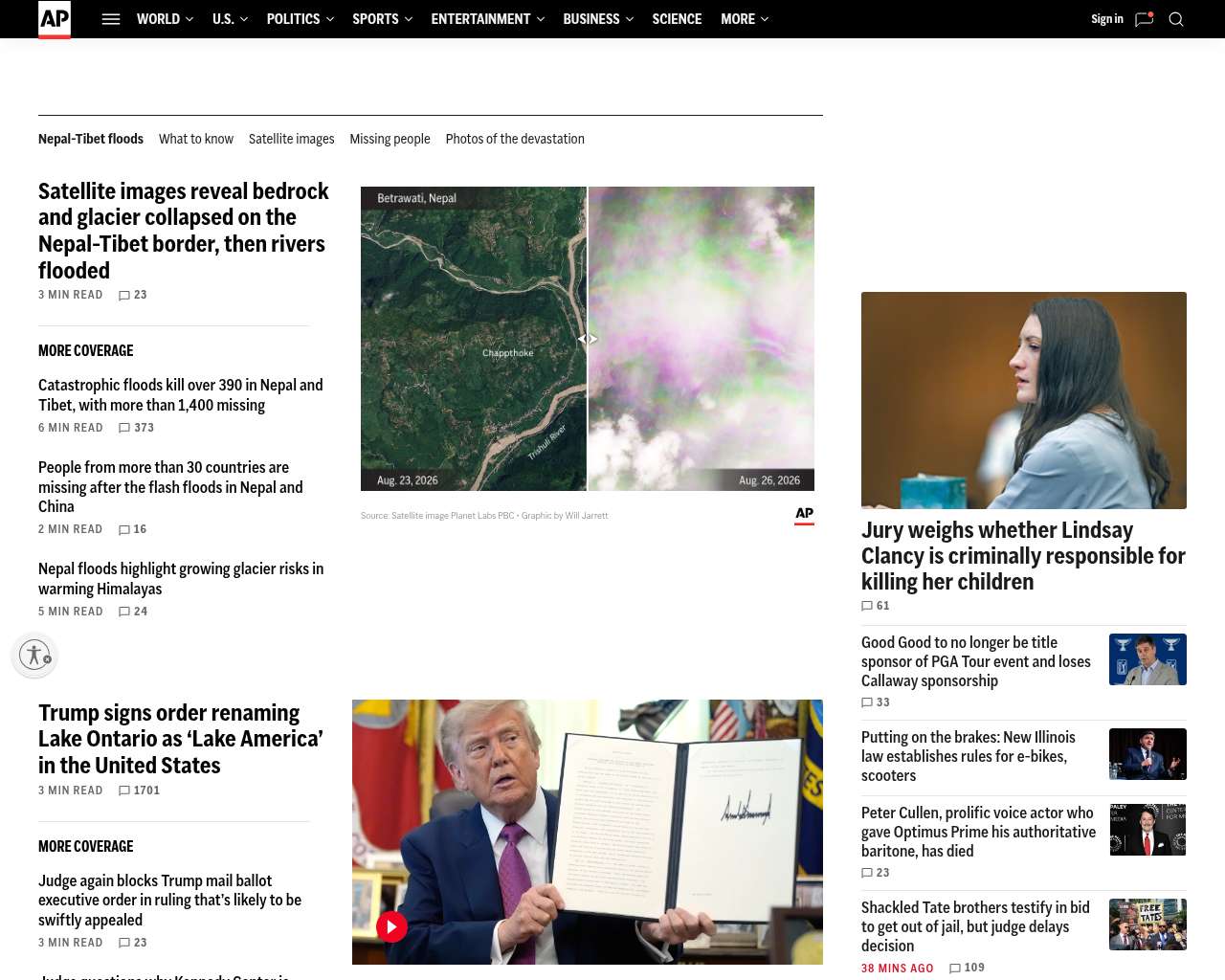Open comments icon for Peter Cullen story
Image resolution: width=1225 pixels, height=980 pixels.
(867, 874)
